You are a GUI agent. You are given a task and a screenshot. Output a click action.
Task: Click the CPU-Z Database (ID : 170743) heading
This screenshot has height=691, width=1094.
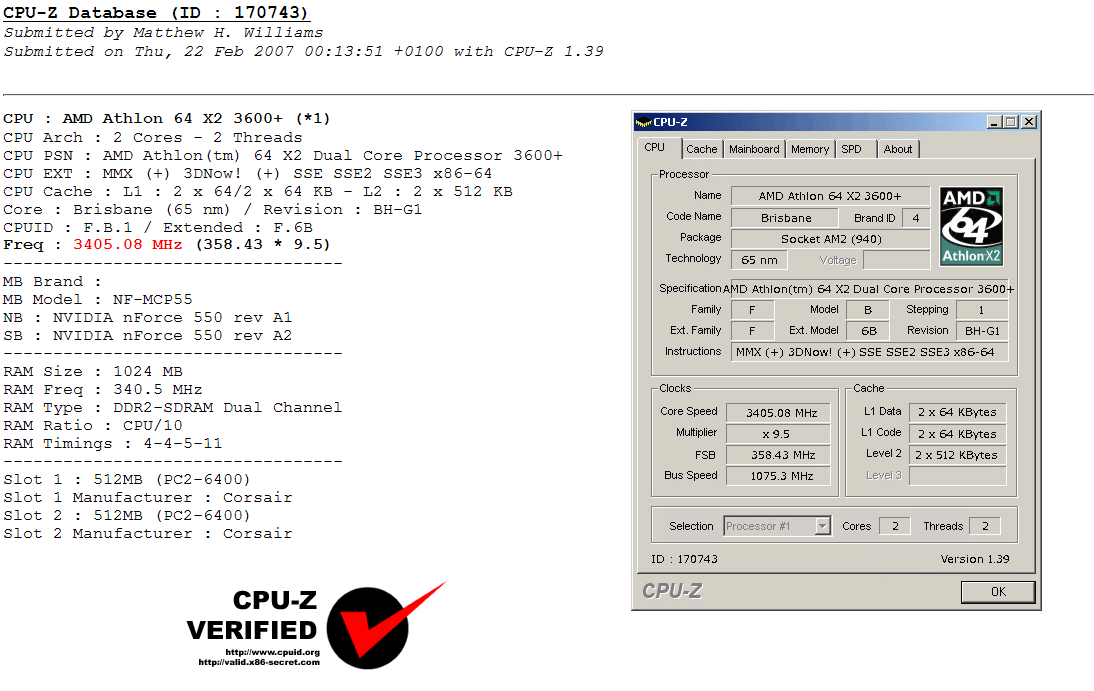pos(156,13)
